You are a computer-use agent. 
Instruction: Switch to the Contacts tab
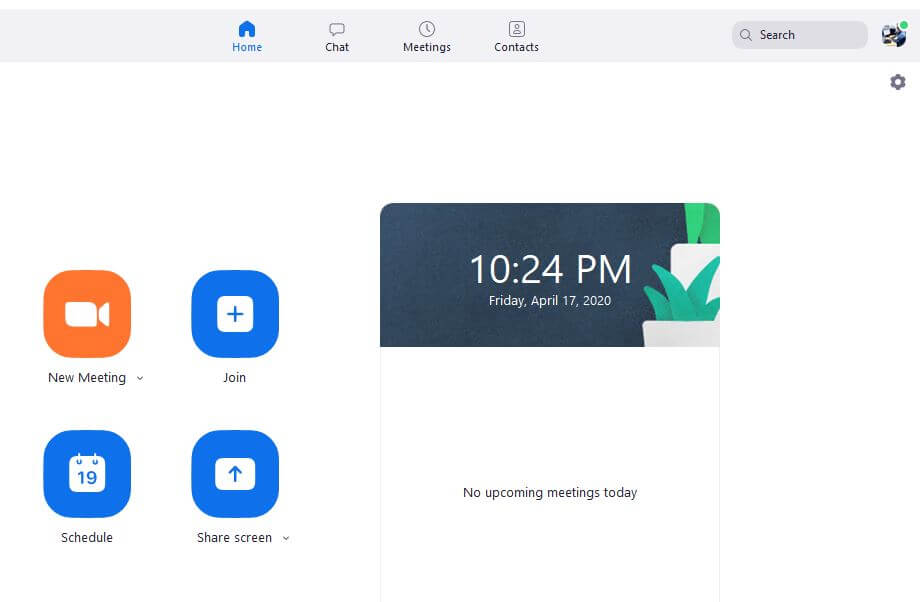(516, 37)
